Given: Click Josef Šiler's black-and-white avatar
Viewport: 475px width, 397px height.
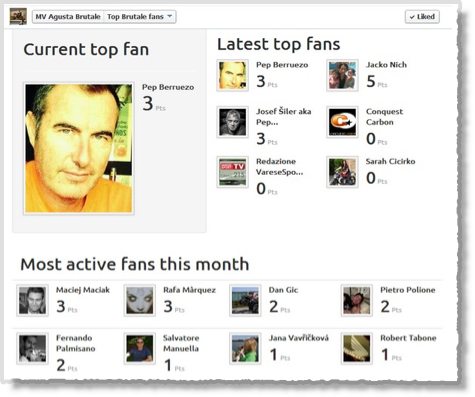Looking at the screenshot, I should click(x=233, y=122).
